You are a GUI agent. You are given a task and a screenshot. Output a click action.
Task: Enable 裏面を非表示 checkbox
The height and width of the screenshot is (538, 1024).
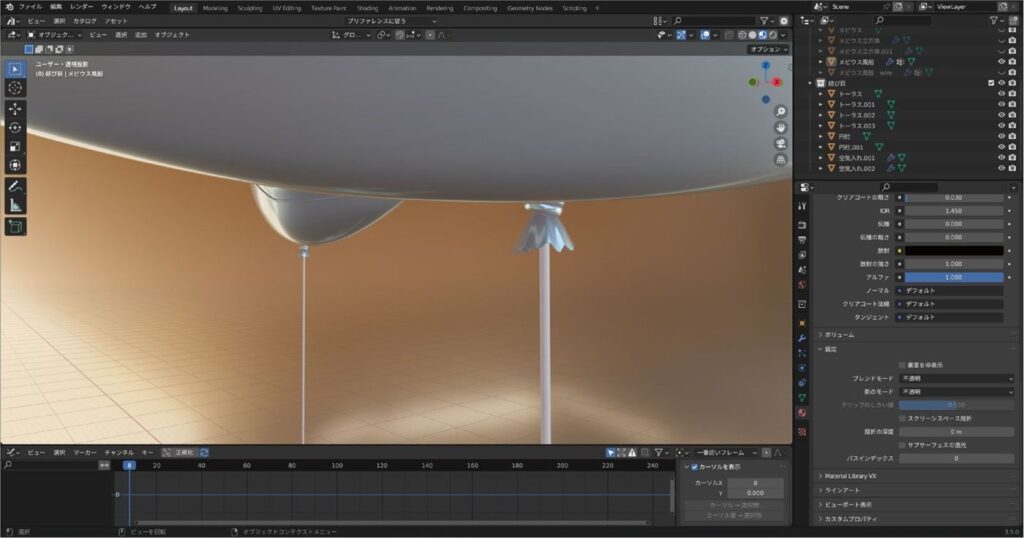click(902, 365)
